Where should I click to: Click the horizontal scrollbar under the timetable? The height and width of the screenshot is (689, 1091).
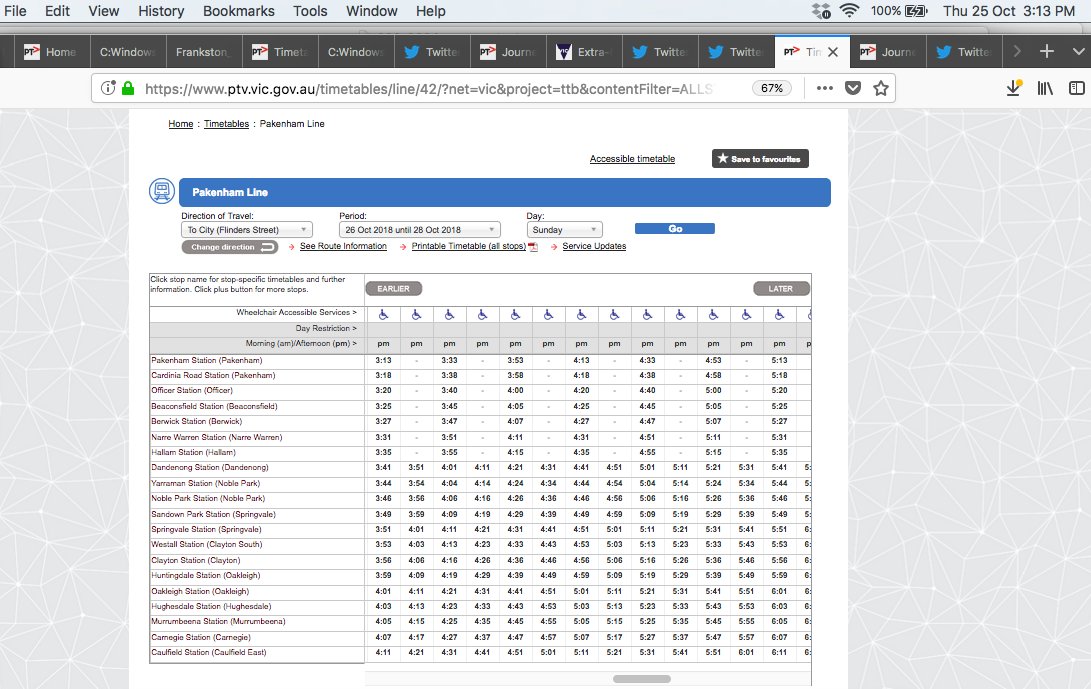(x=642, y=679)
